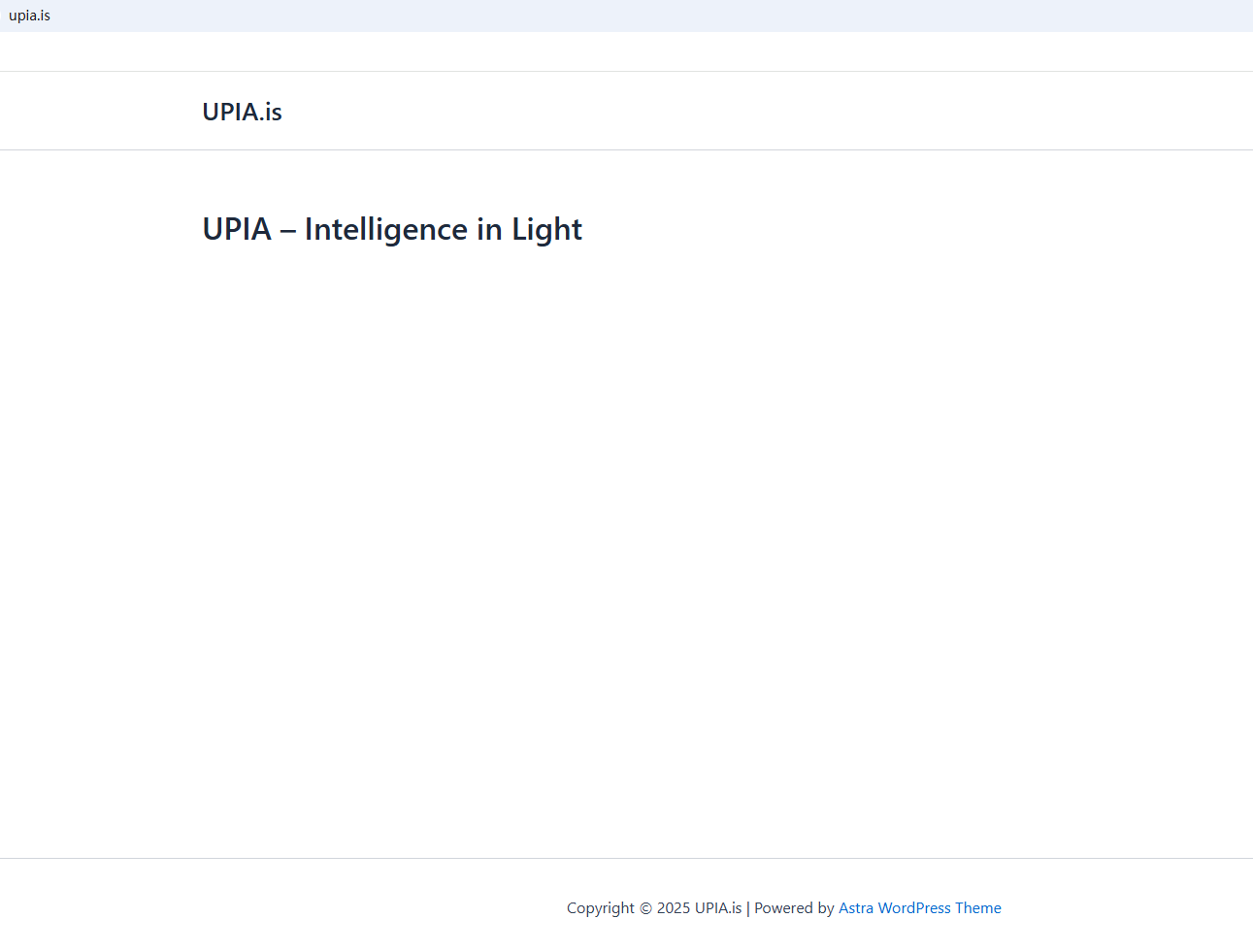Click the copyright © symbol in footer
Image resolution: width=1253 pixels, height=952 pixels.
[x=645, y=908]
